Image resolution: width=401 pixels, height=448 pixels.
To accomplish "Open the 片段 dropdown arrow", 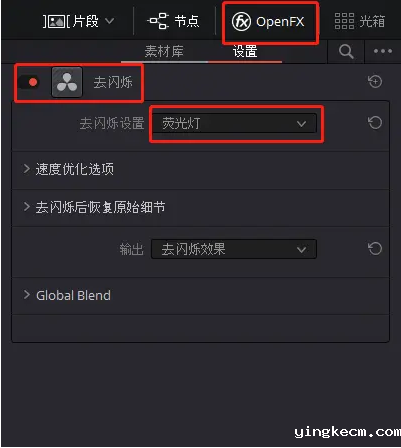I will [x=109, y=21].
